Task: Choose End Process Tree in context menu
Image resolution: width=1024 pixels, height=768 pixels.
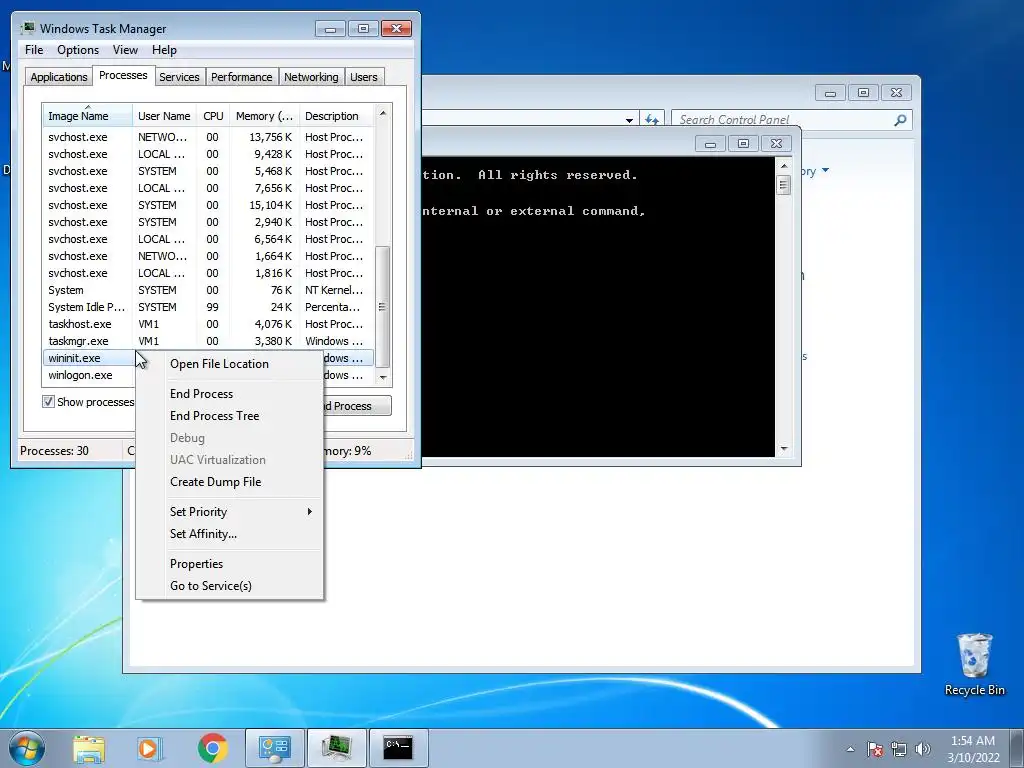Action: (x=230, y=416)
